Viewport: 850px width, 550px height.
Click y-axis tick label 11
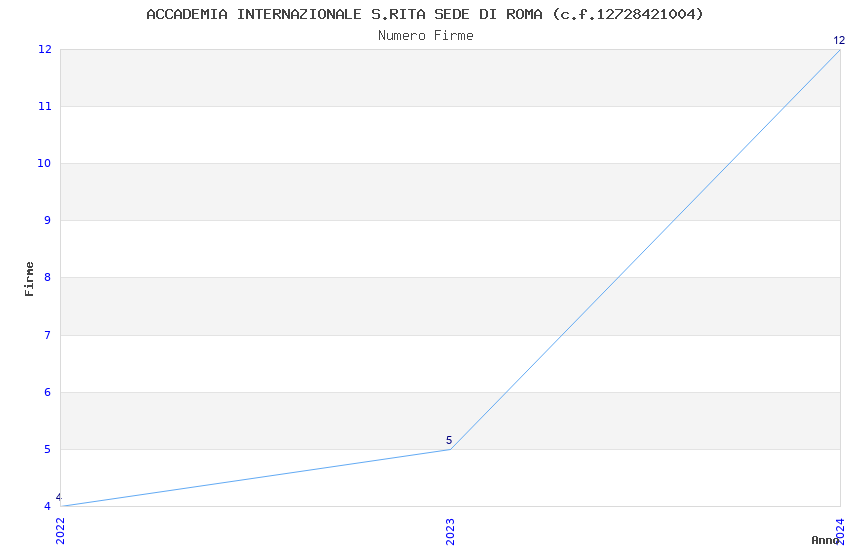point(44,106)
